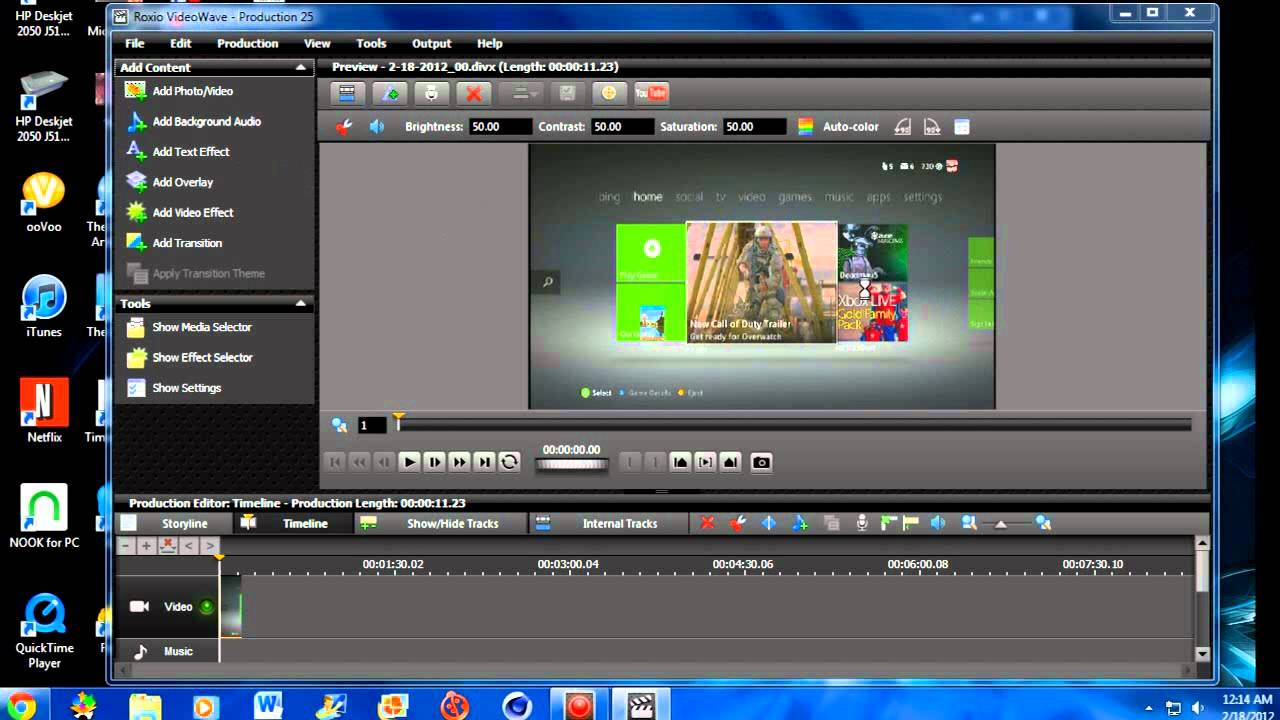Screen dimensions: 1280x720
Task: Toggle the green Video track indicator
Action: [x=207, y=607]
